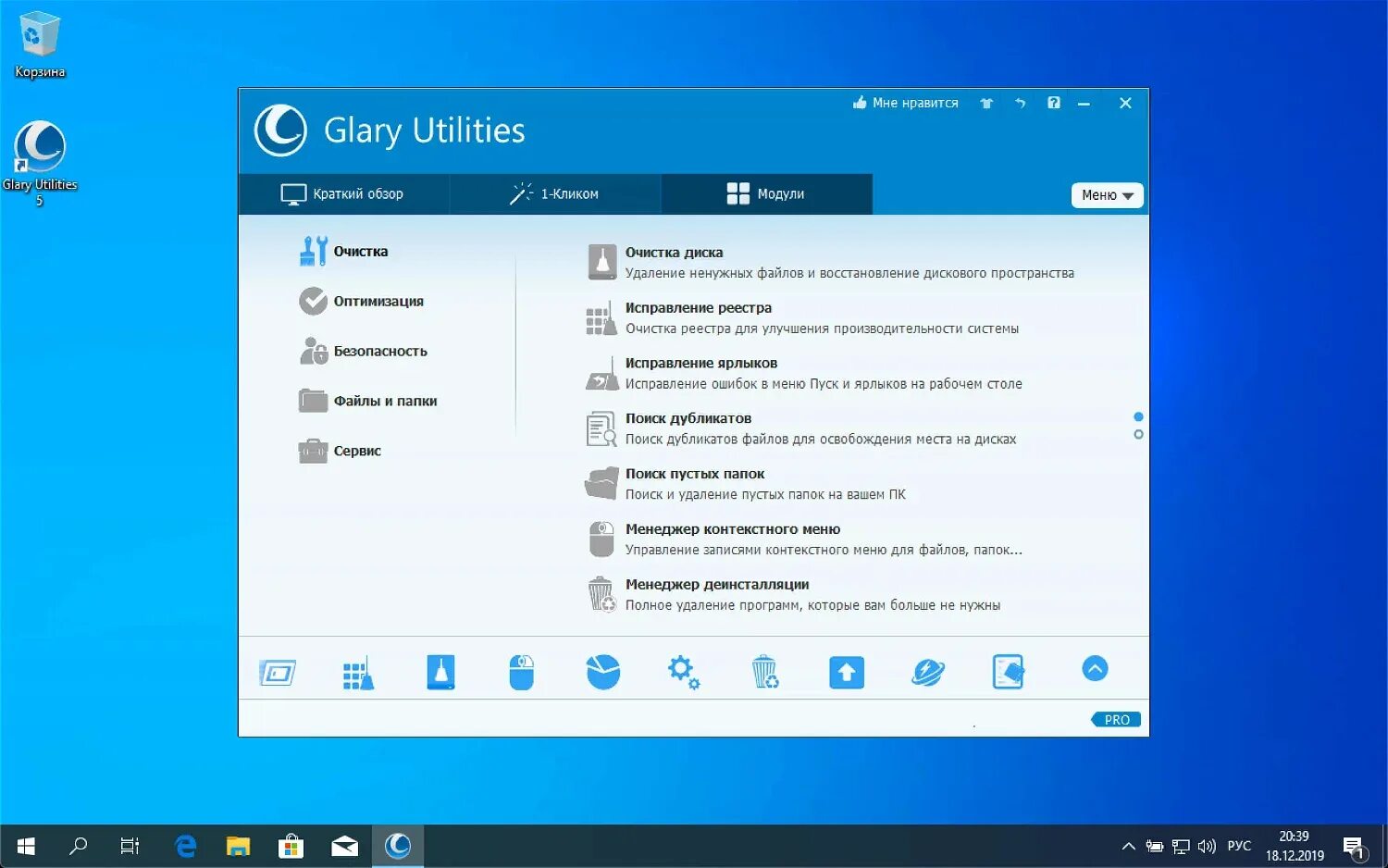Image resolution: width=1388 pixels, height=868 pixels.
Task: Open Startup Manager icon in bottom toolbar
Action: pyautogui.click(x=278, y=673)
